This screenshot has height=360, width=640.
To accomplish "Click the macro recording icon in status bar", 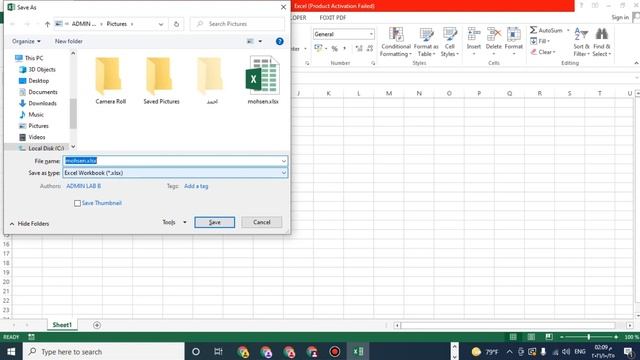I will [x=31, y=337].
